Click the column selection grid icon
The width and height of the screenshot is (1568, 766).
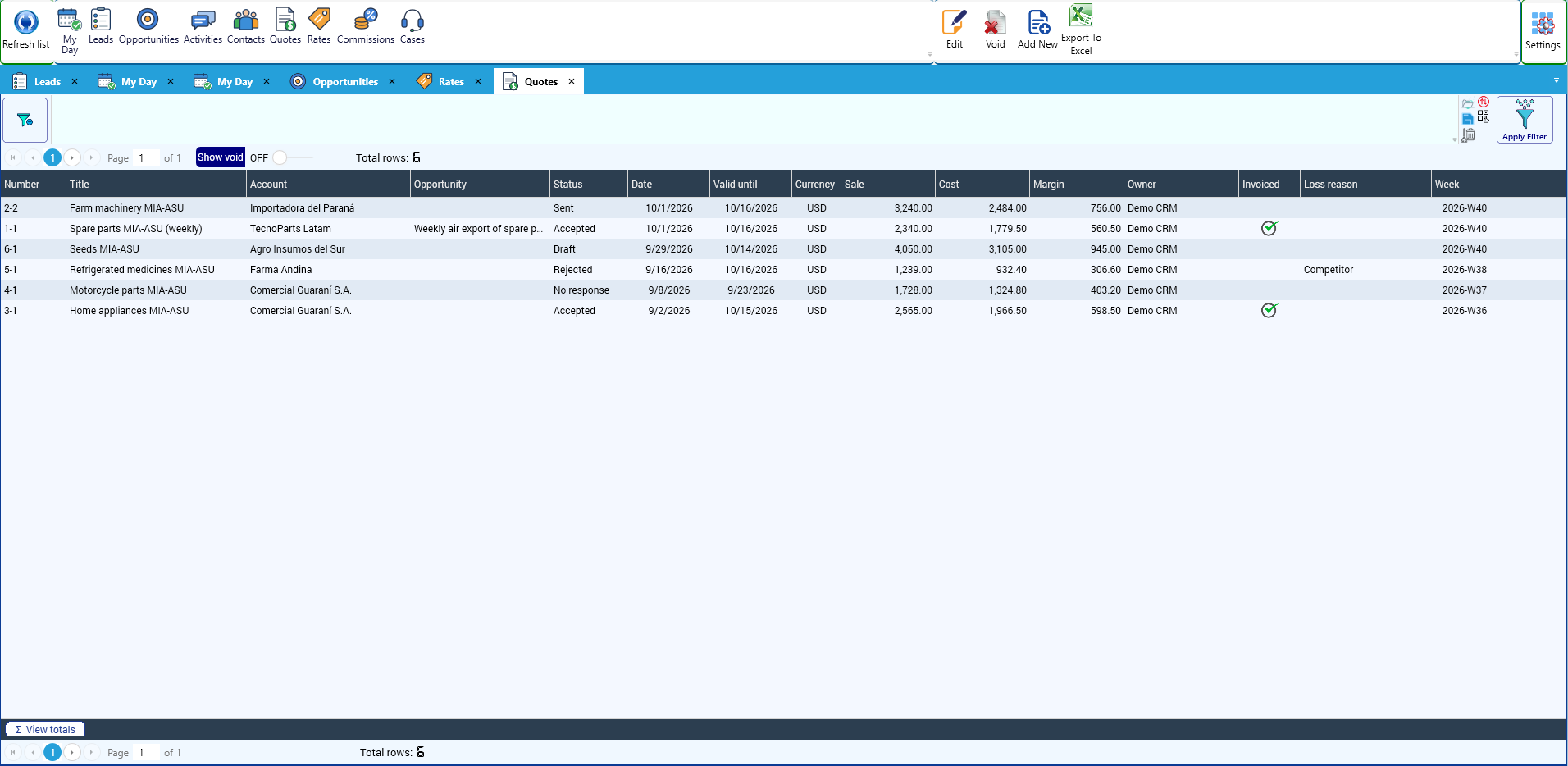pos(1484,117)
